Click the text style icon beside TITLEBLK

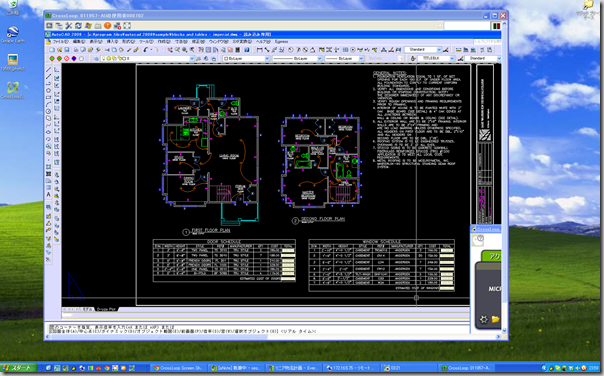pos(413,59)
